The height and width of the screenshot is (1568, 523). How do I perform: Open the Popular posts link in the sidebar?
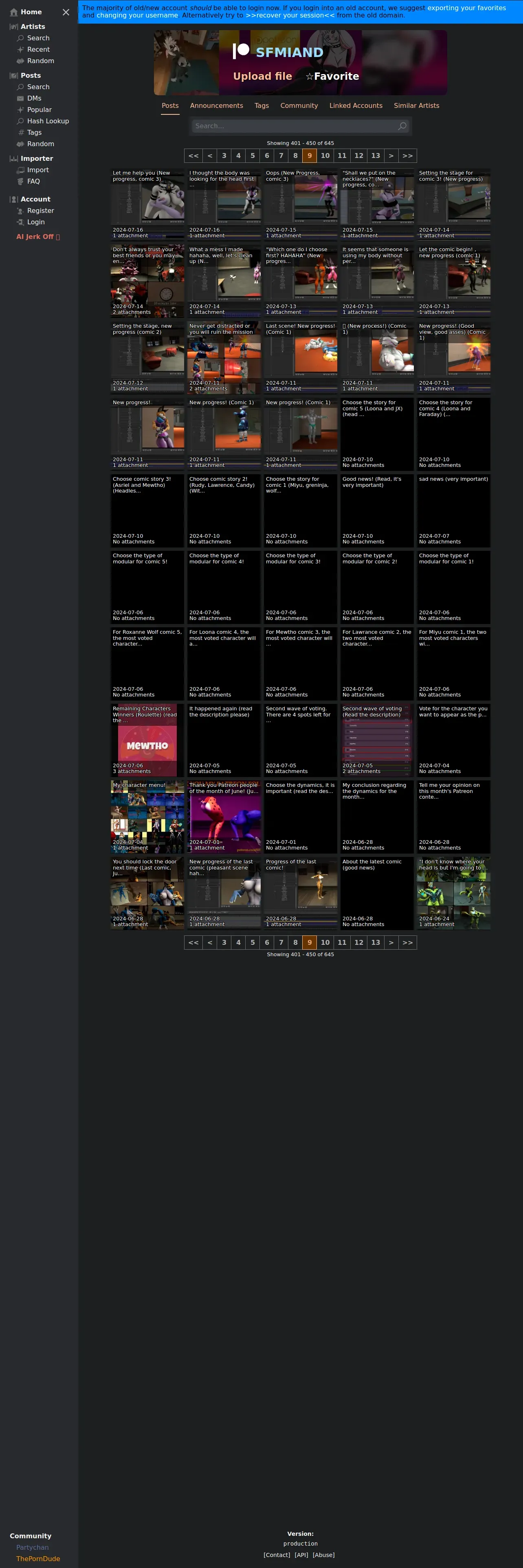pyautogui.click(x=40, y=110)
